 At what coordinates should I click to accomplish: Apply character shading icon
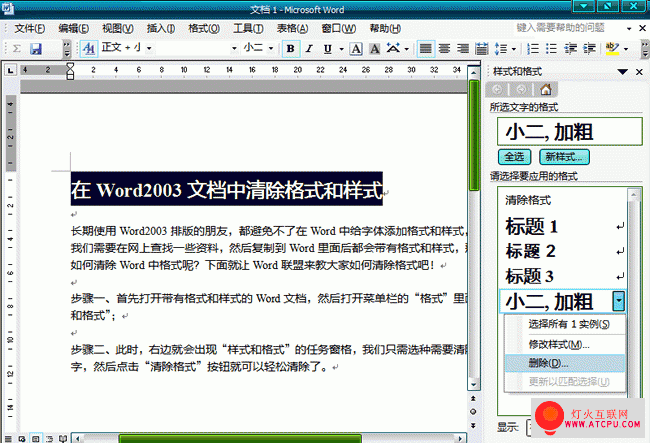click(374, 49)
